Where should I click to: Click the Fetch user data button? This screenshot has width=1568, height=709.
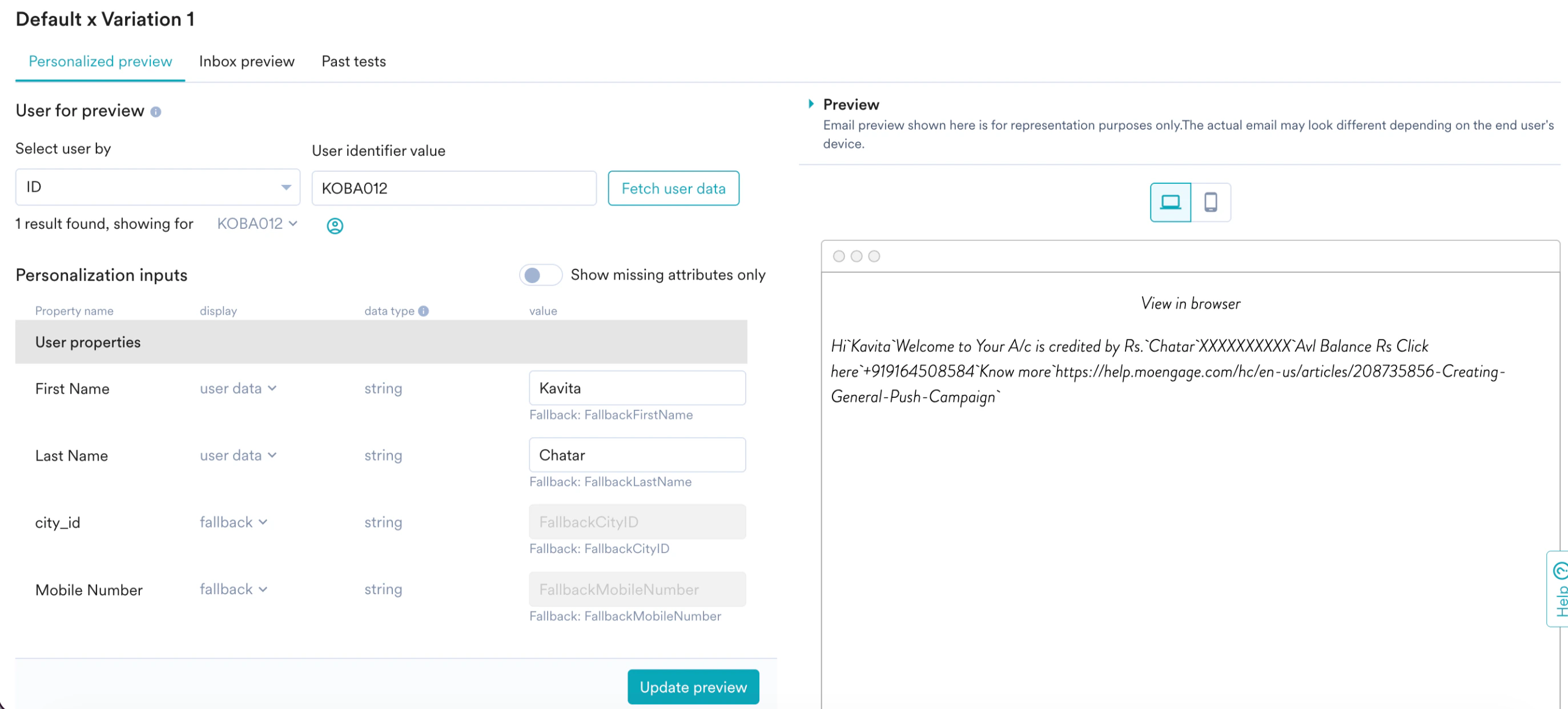point(673,188)
